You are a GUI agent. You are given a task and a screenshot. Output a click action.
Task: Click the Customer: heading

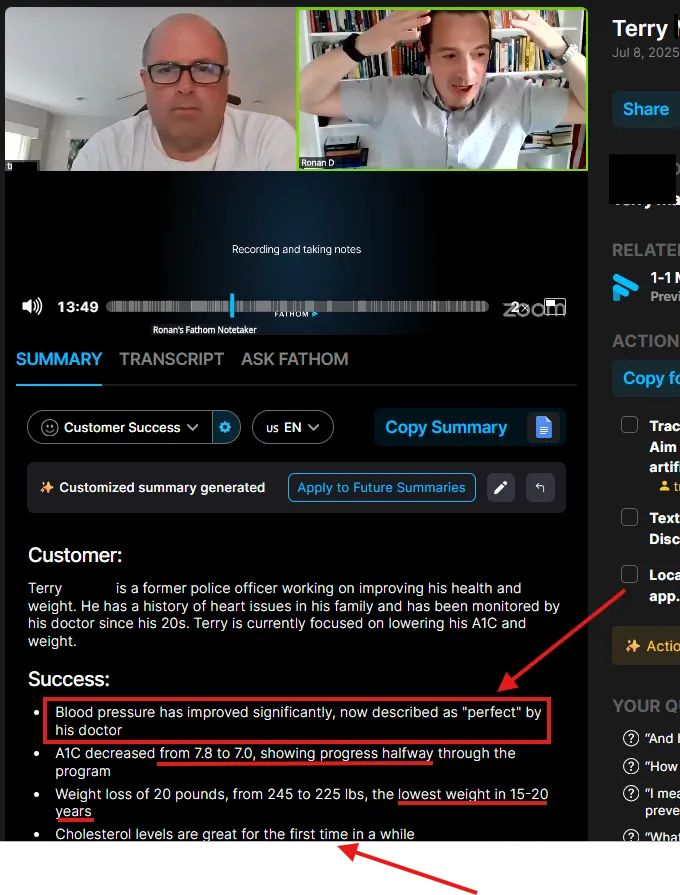click(75, 555)
